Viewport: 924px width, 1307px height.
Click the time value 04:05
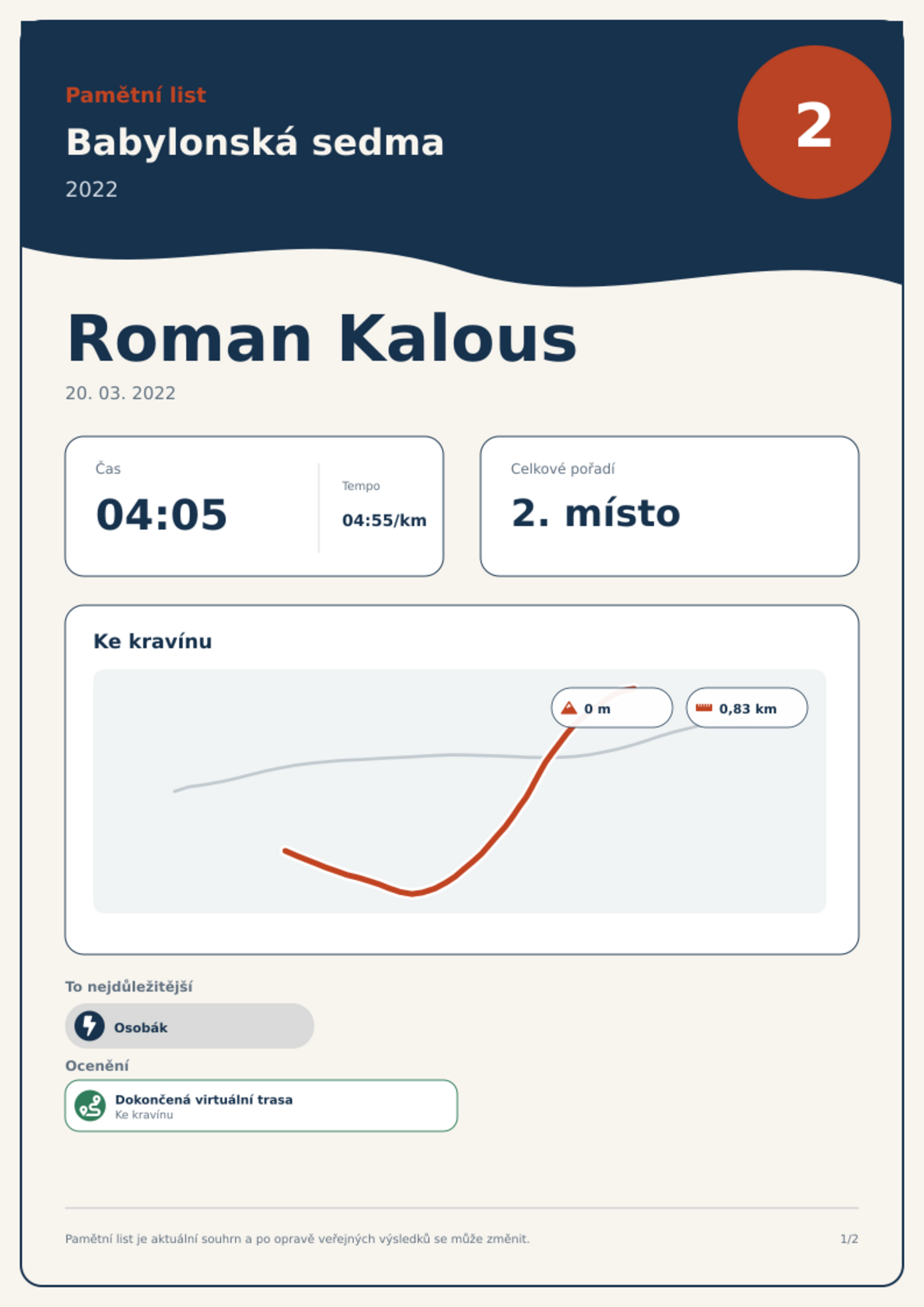tap(161, 514)
